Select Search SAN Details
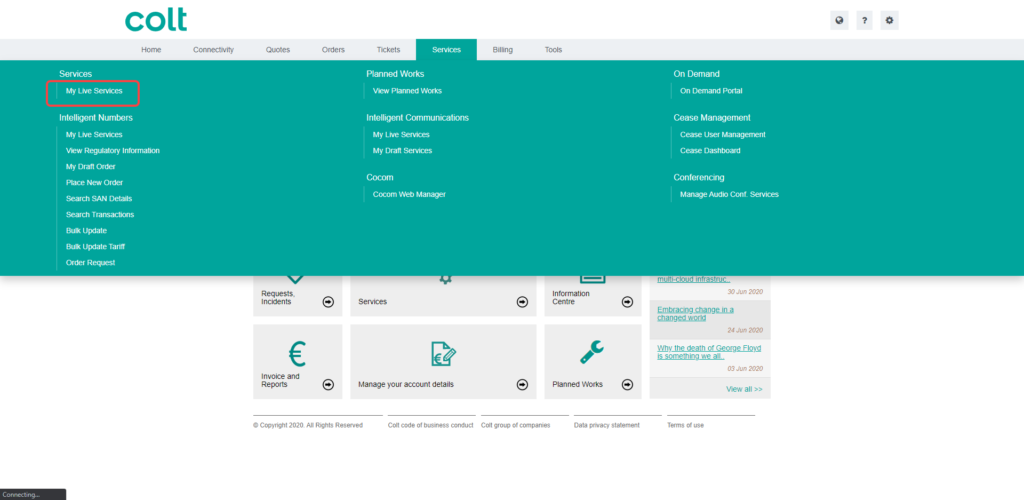Viewport: 1024px width, 500px height. tap(99, 198)
